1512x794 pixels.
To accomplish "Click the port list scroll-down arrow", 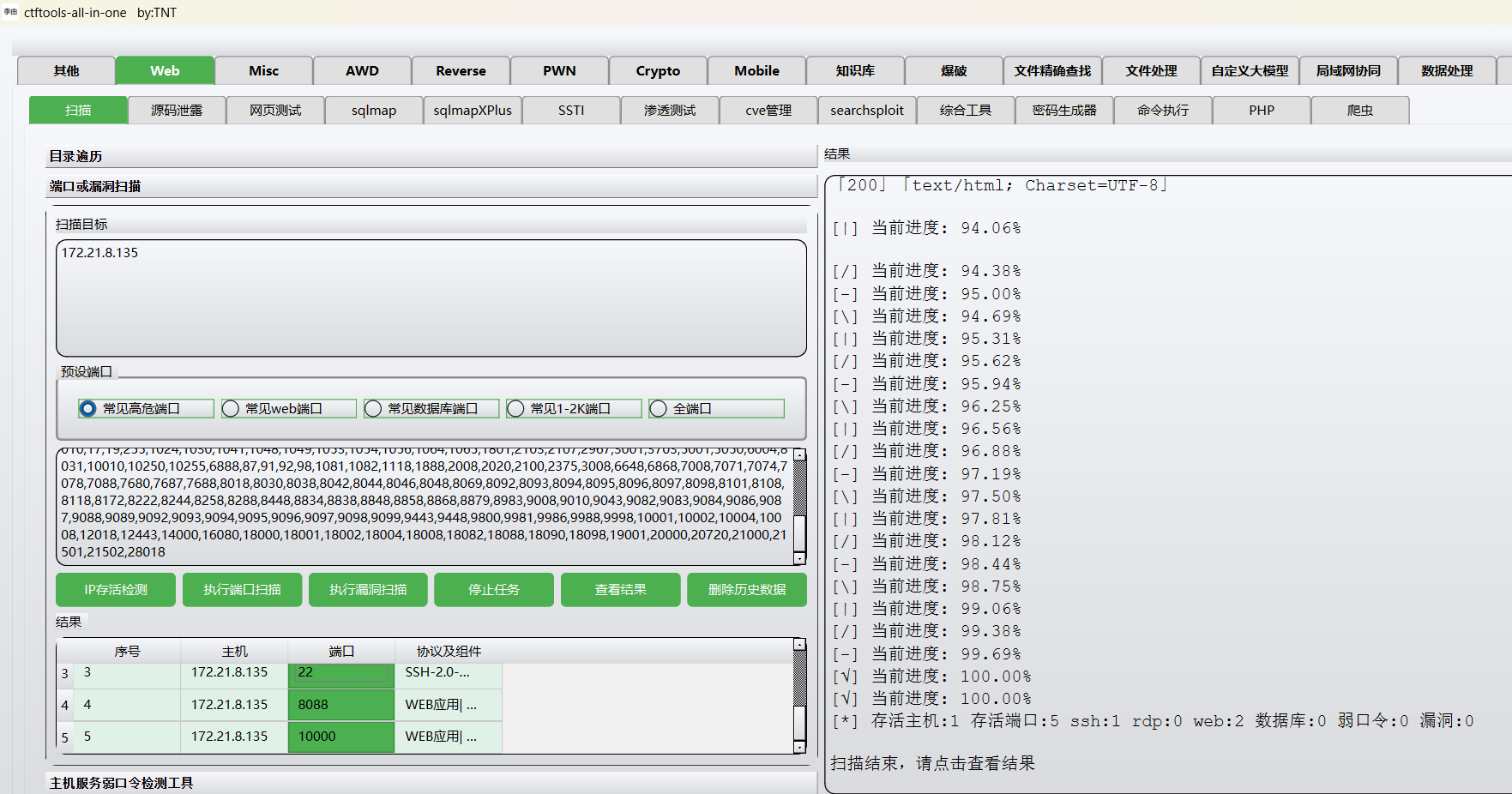I will 799,559.
